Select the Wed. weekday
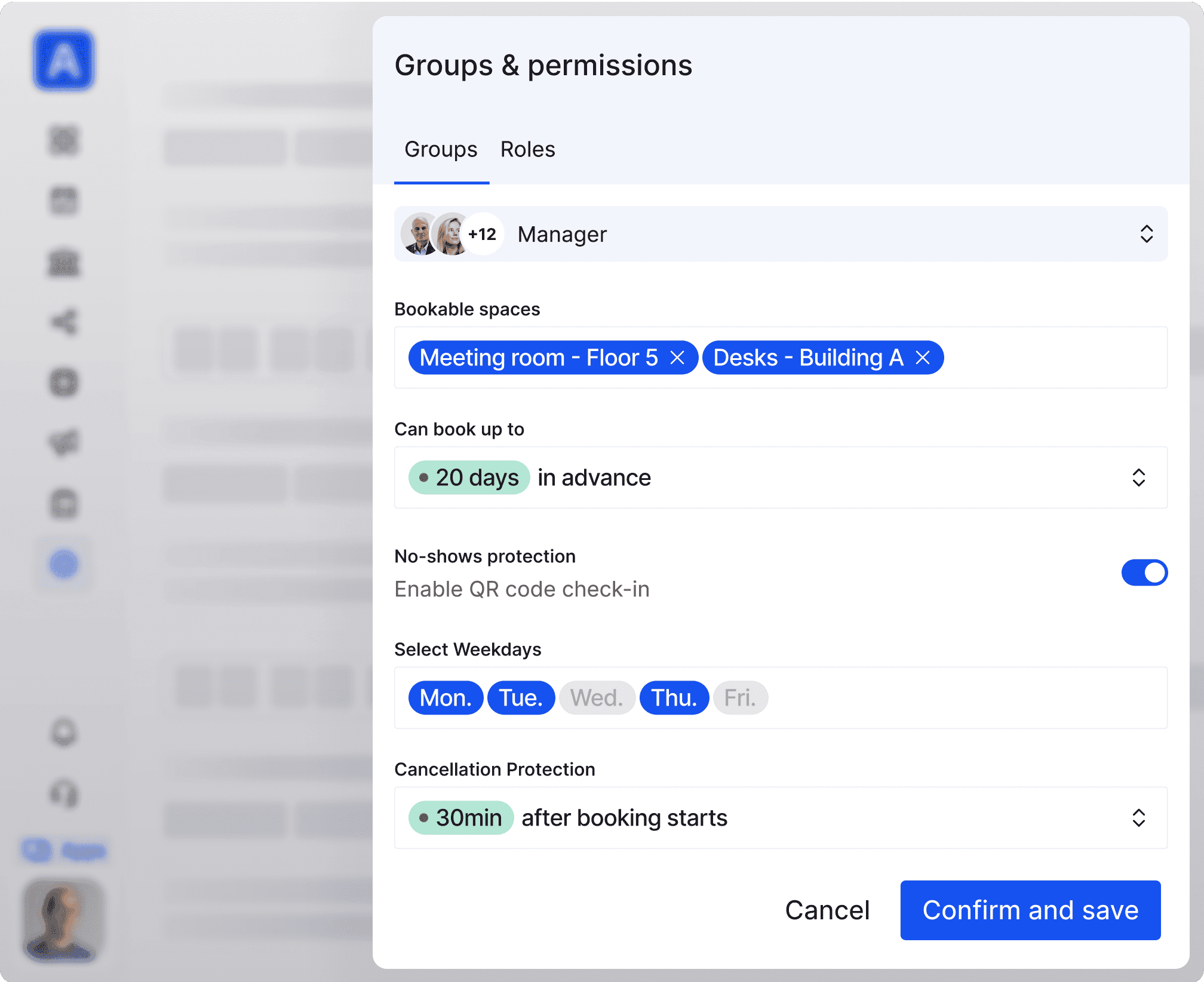The height and width of the screenshot is (982, 1204). point(597,697)
